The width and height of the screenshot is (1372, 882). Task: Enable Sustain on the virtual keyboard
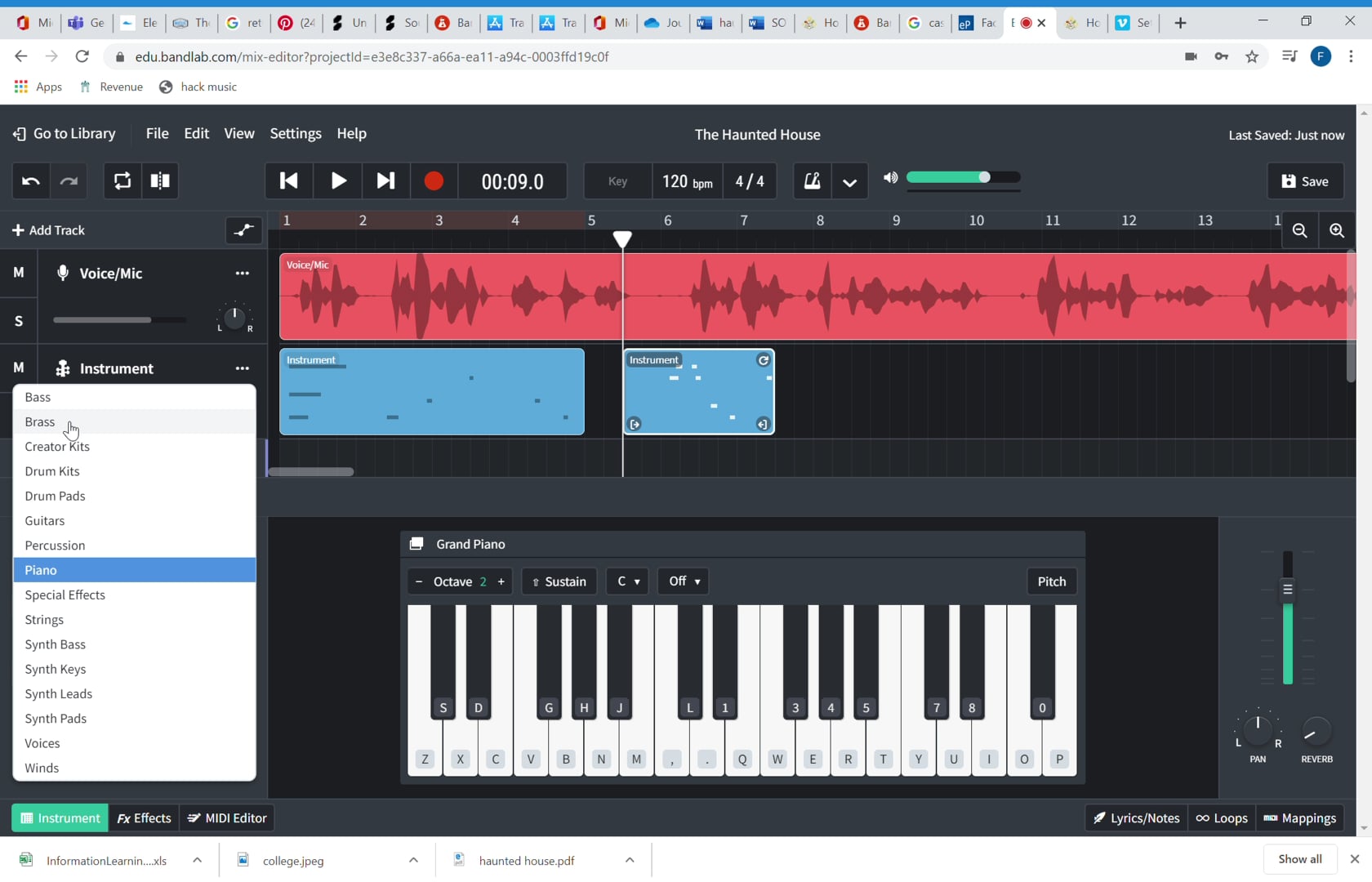pyautogui.click(x=559, y=581)
